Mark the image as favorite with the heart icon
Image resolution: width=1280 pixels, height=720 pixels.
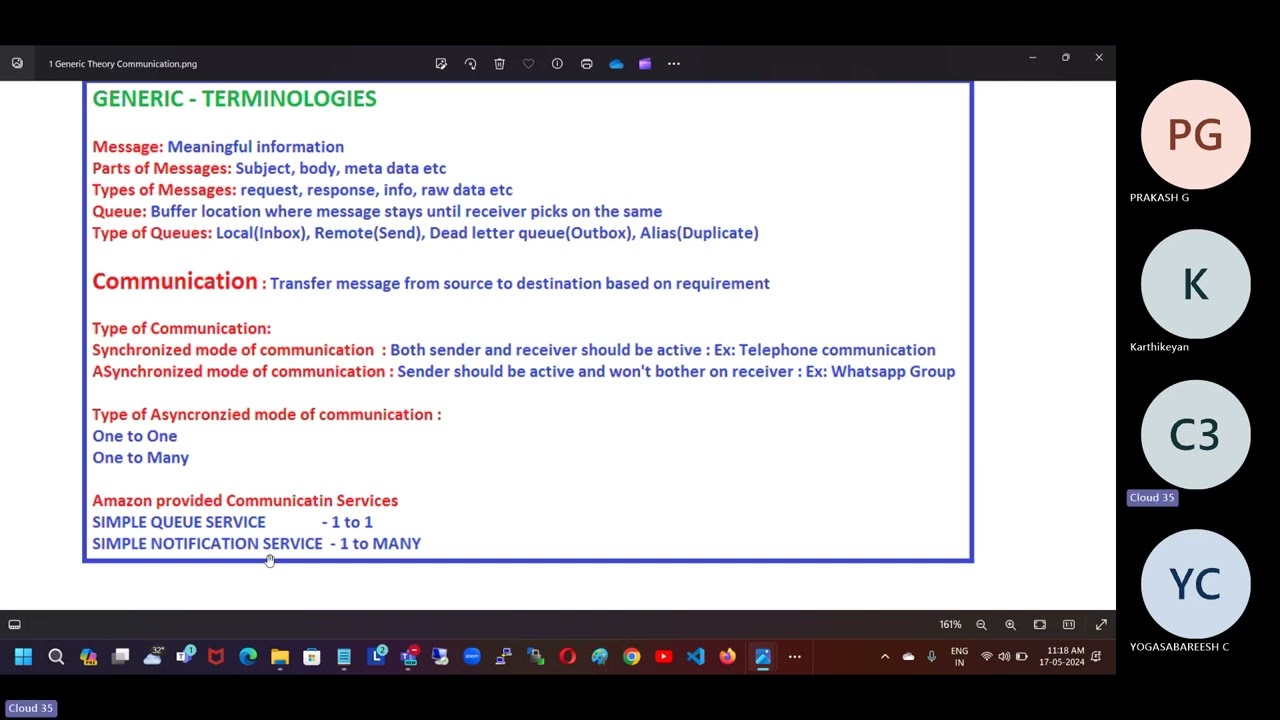528,64
